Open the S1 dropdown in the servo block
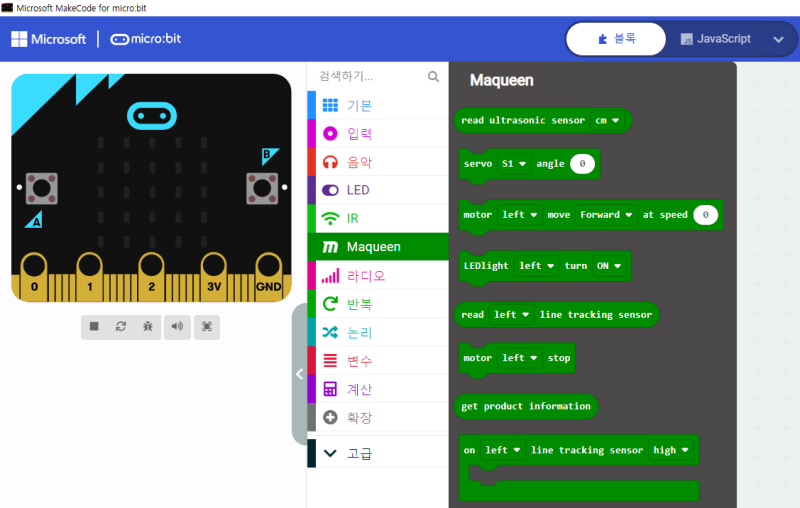Viewport: 800px width, 508px height. pyautogui.click(x=514, y=164)
